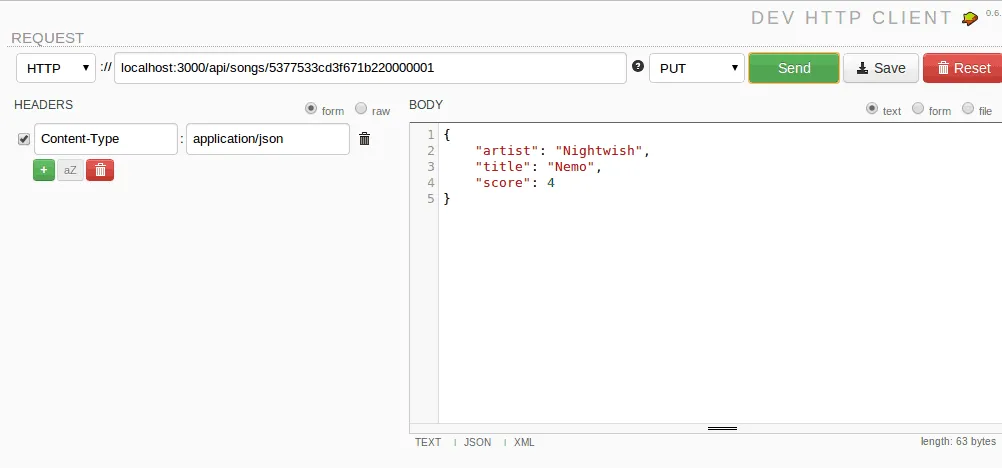Switch body format to TEXT
Image resolution: width=1002 pixels, height=468 pixels.
[x=427, y=442]
